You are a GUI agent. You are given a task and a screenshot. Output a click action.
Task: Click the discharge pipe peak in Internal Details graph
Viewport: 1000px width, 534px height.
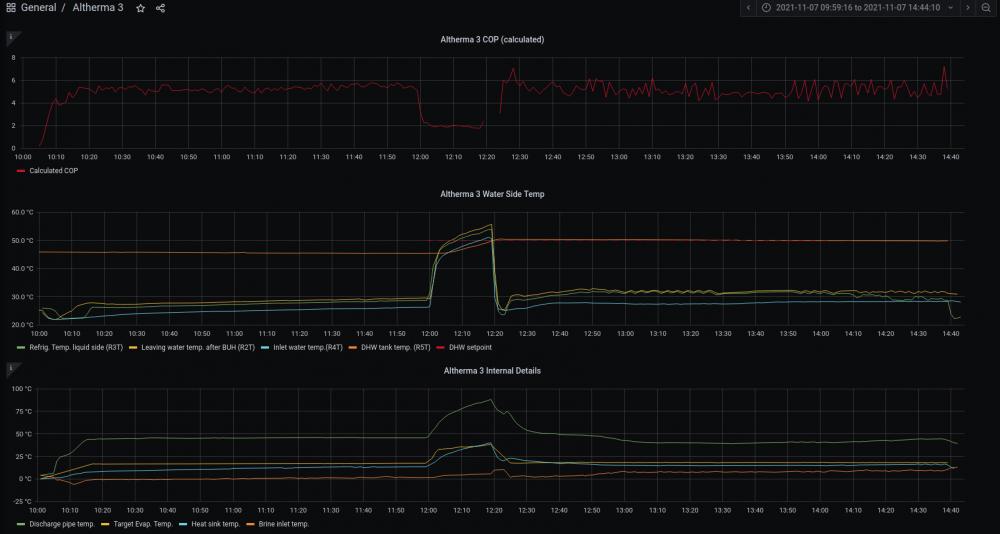tap(490, 400)
